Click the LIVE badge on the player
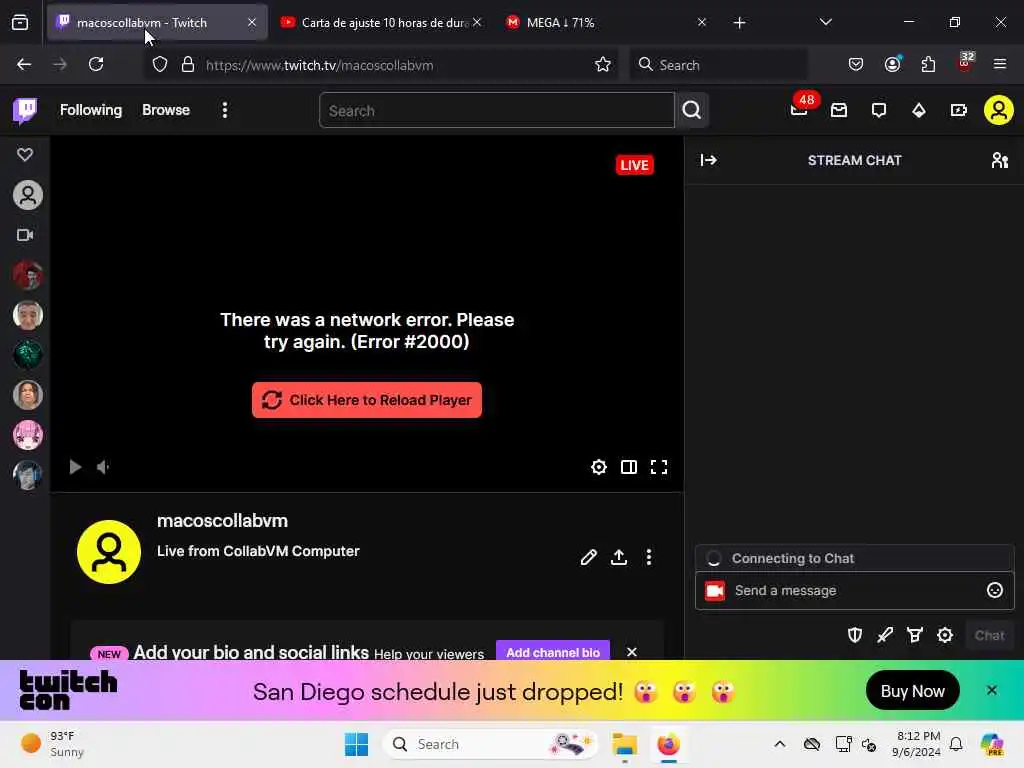 (x=634, y=165)
